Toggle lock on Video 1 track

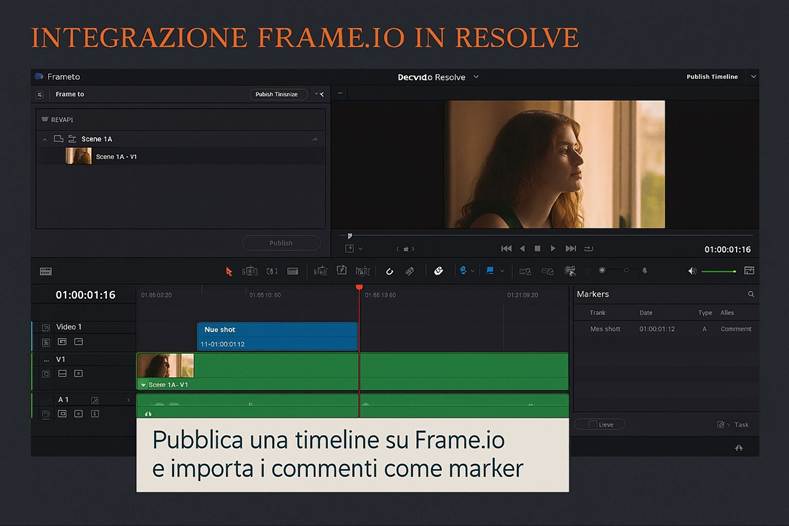click(x=46, y=343)
